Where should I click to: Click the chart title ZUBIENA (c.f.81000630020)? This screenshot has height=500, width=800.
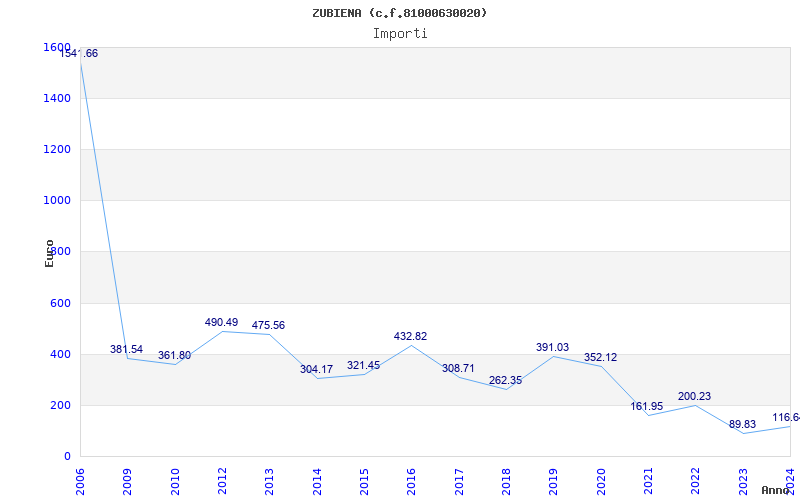point(399,13)
